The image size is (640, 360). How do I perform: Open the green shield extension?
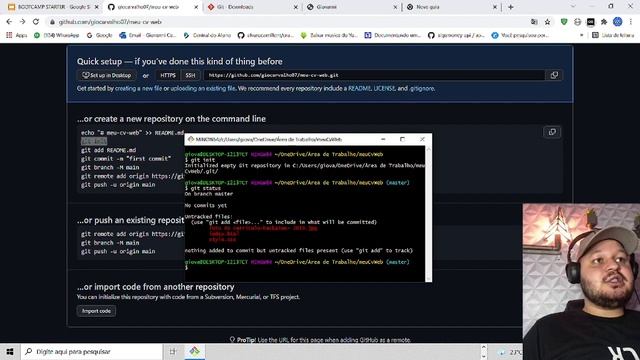click(564, 22)
